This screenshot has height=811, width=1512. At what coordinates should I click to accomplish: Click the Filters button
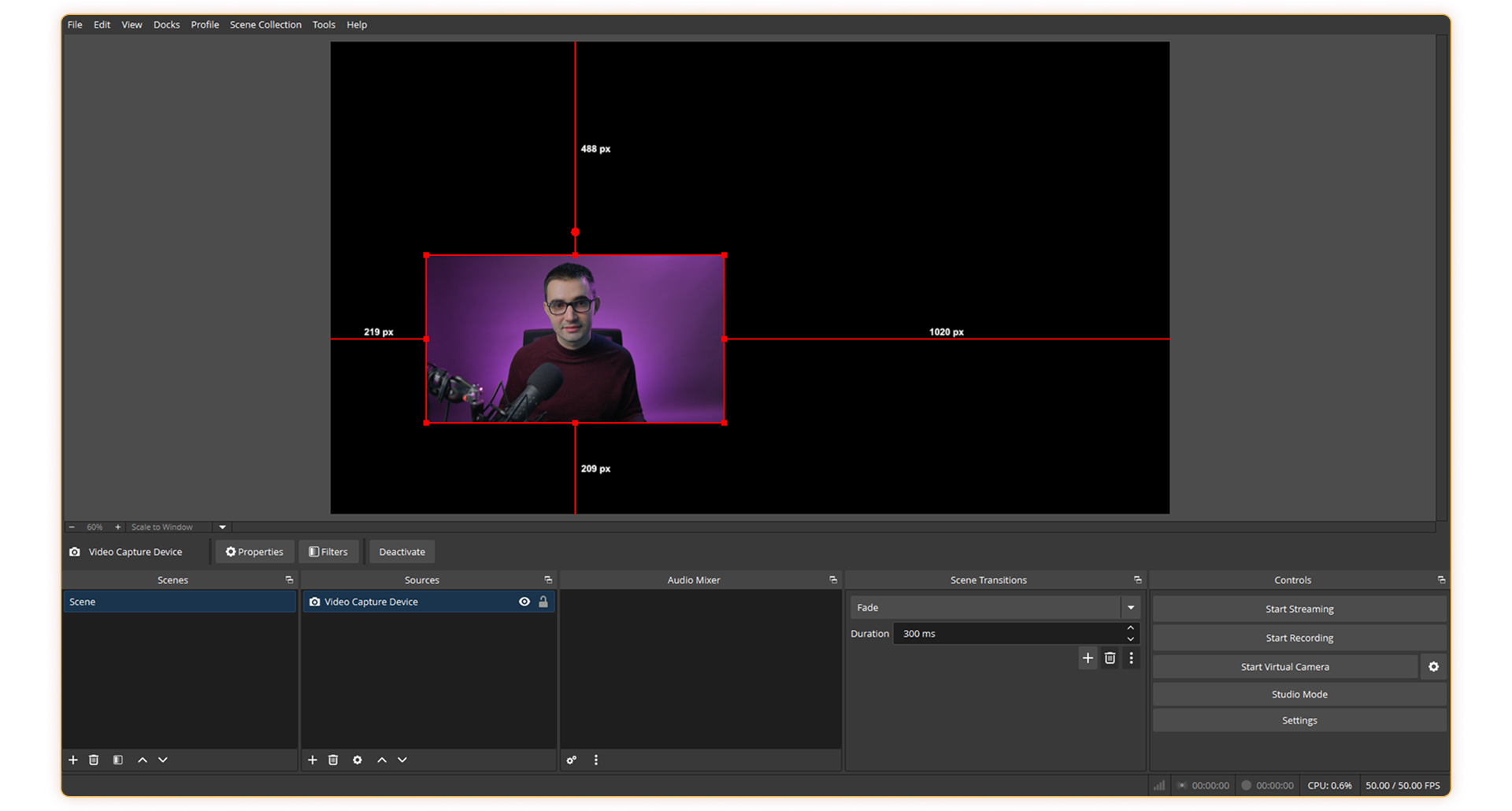coord(328,552)
